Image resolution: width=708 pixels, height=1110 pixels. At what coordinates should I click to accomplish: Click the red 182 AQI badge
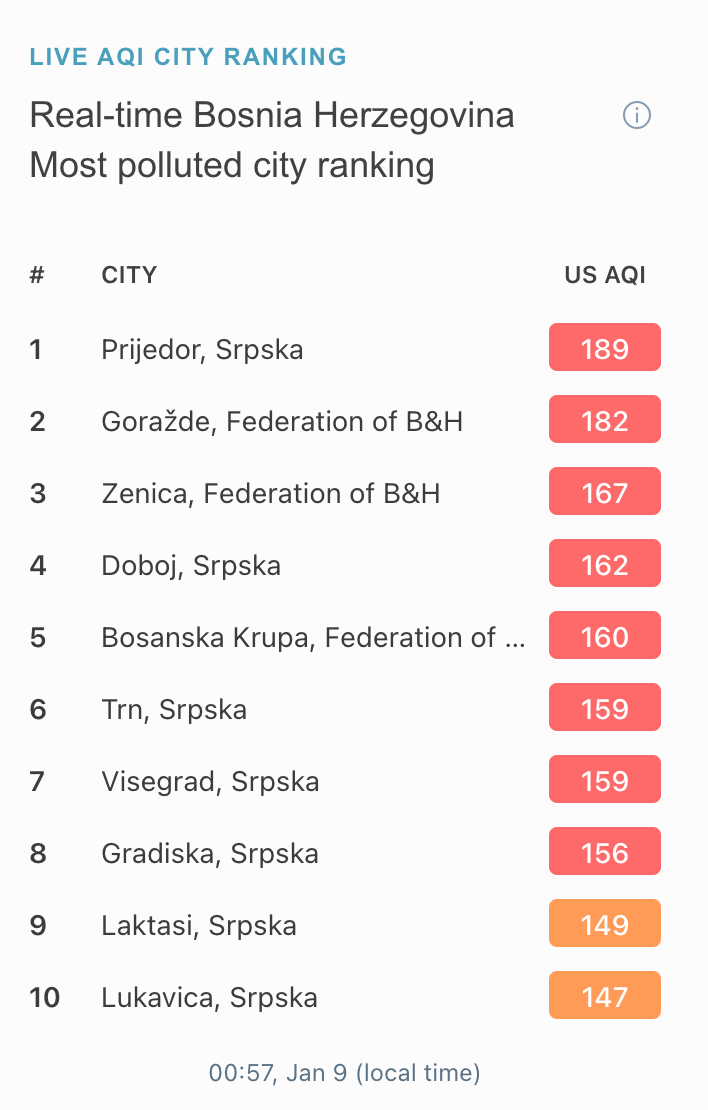tap(605, 419)
